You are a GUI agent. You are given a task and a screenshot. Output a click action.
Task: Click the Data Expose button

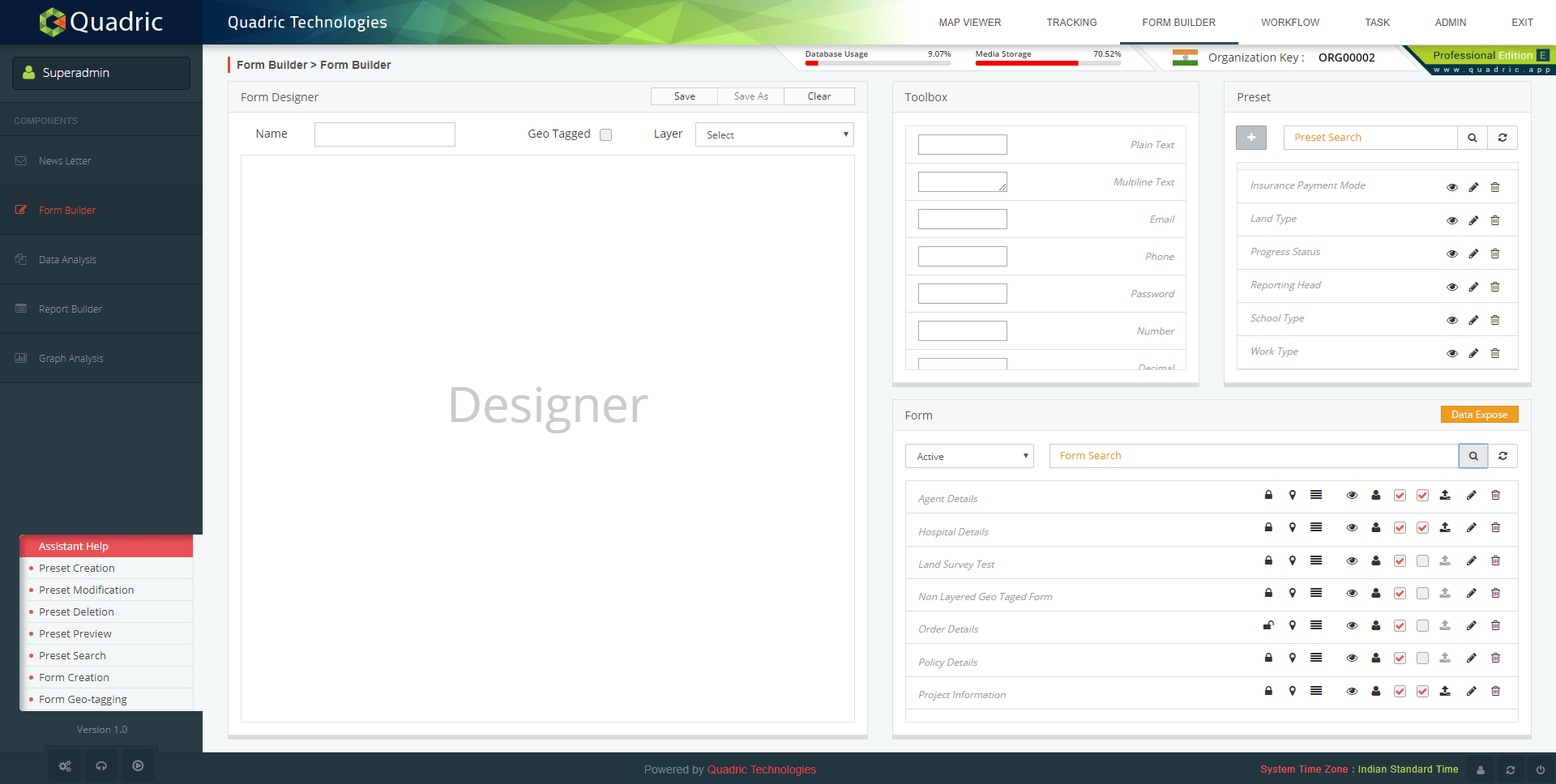pos(1479,415)
